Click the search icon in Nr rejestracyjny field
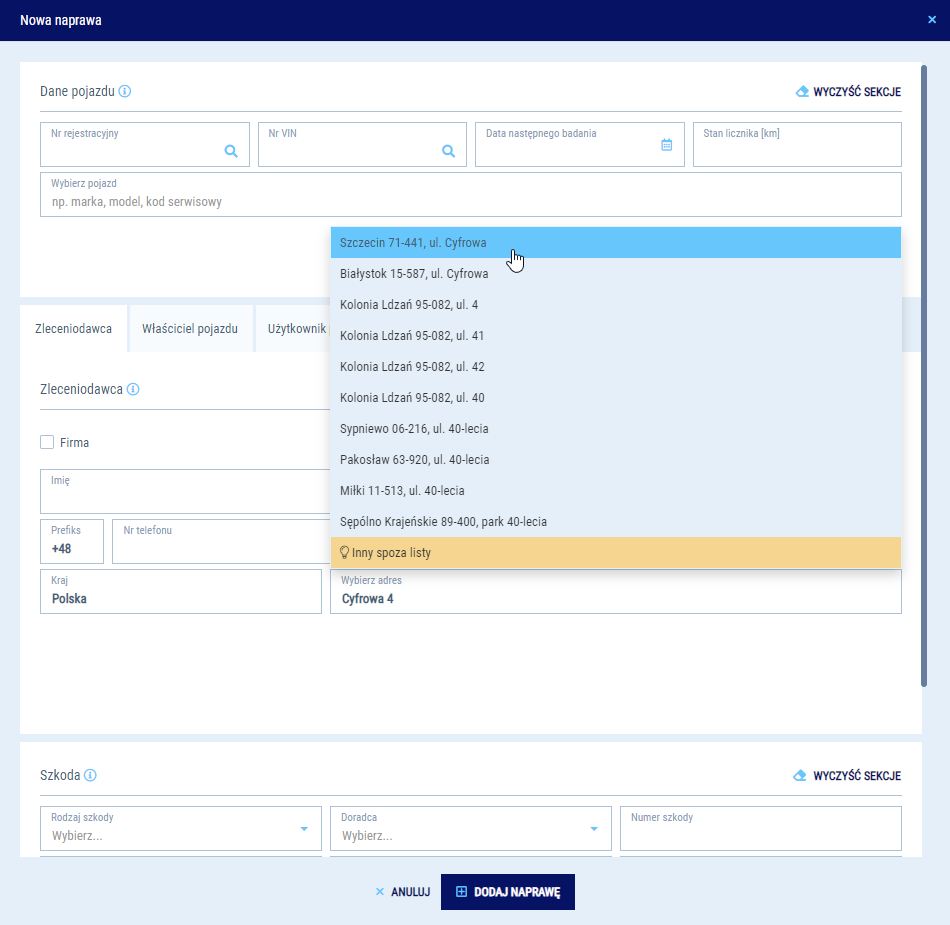The image size is (950, 925). 231,151
